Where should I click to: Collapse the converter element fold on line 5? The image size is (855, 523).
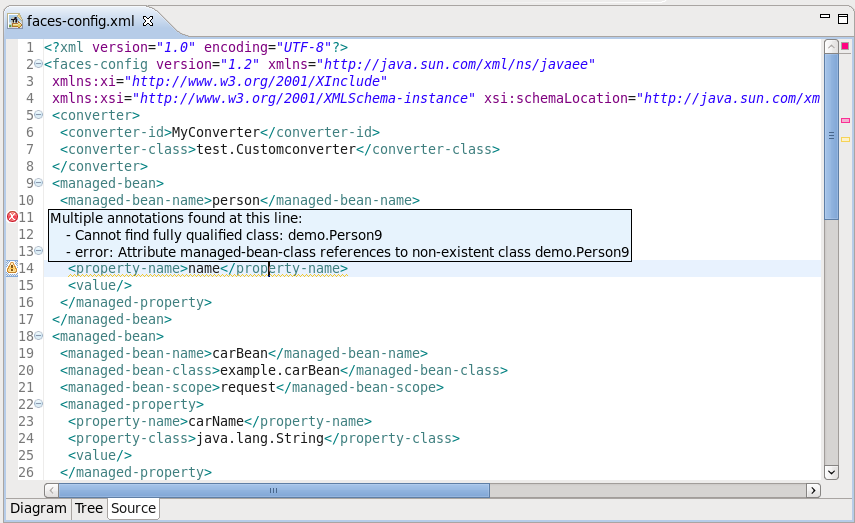39,115
